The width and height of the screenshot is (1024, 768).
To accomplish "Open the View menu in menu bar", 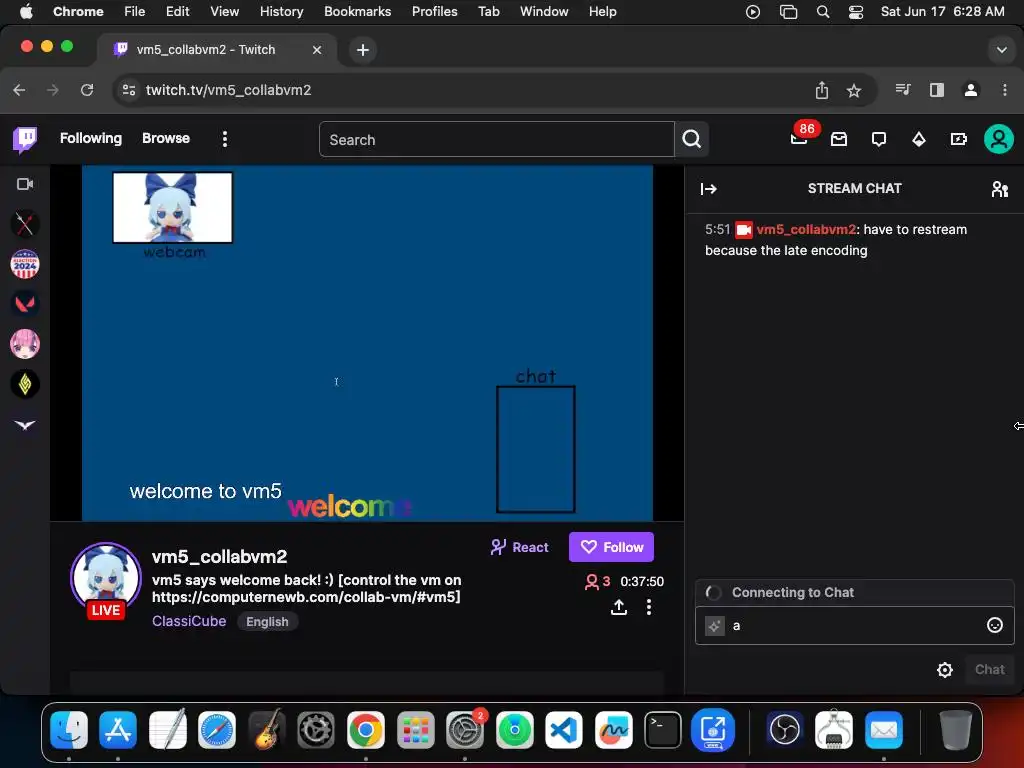I will click(224, 12).
